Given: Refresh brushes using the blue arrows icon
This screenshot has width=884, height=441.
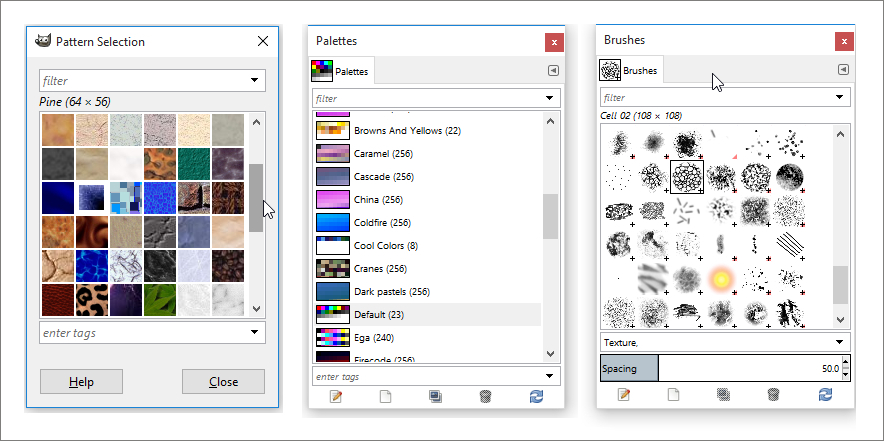Looking at the screenshot, I should coord(825,394).
